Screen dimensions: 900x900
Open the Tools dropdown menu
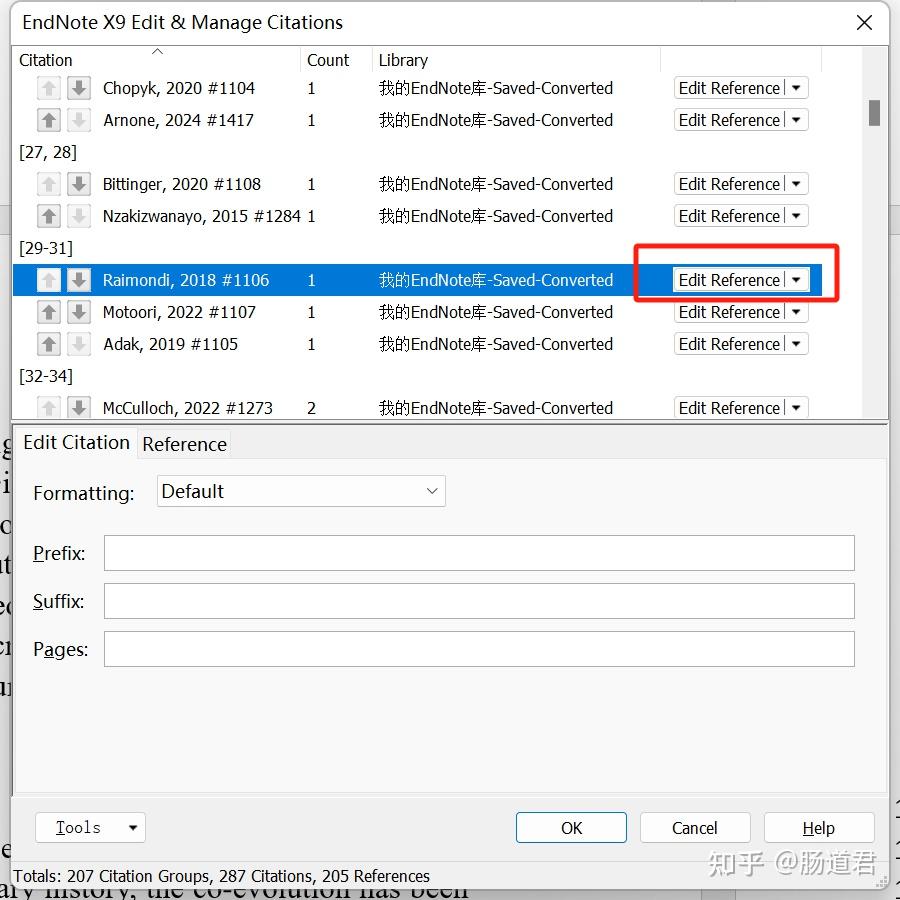click(90, 828)
